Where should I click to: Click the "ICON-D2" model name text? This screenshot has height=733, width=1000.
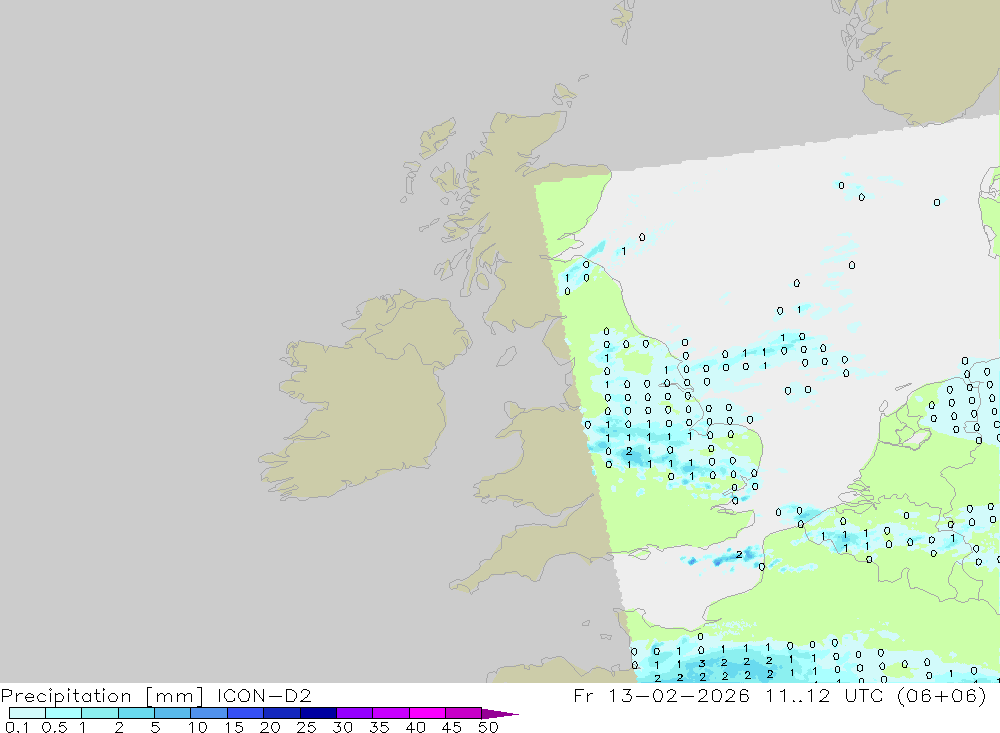tap(264, 695)
